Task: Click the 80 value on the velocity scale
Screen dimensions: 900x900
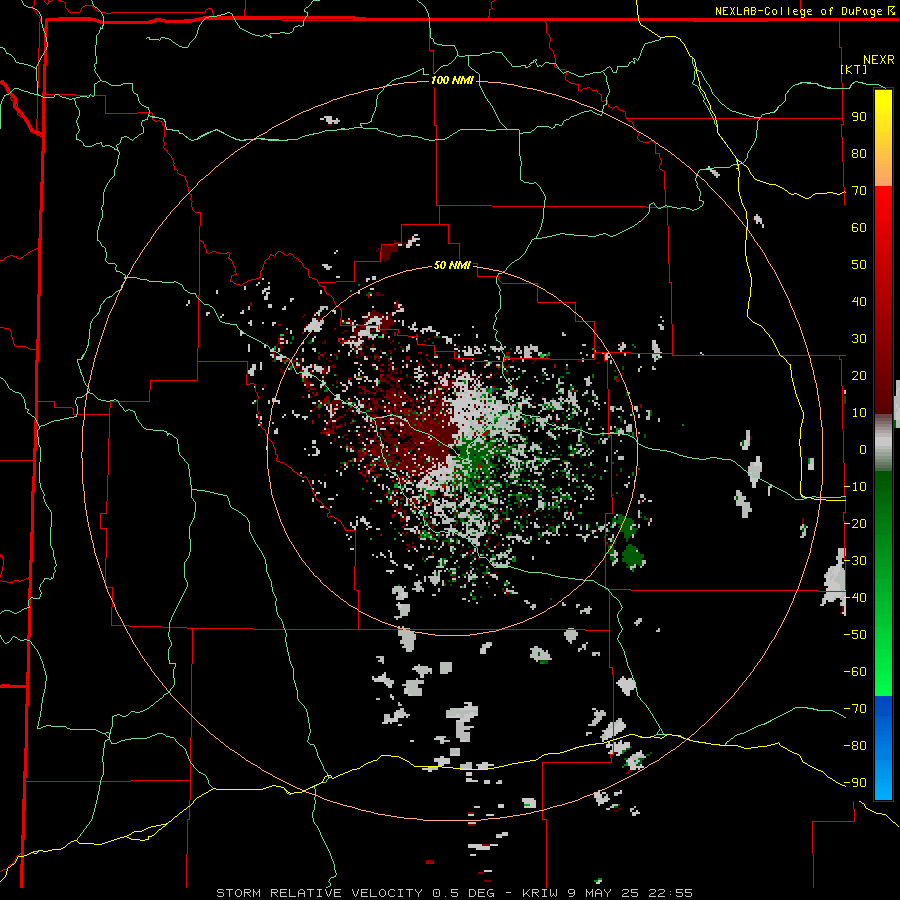Action: click(859, 154)
